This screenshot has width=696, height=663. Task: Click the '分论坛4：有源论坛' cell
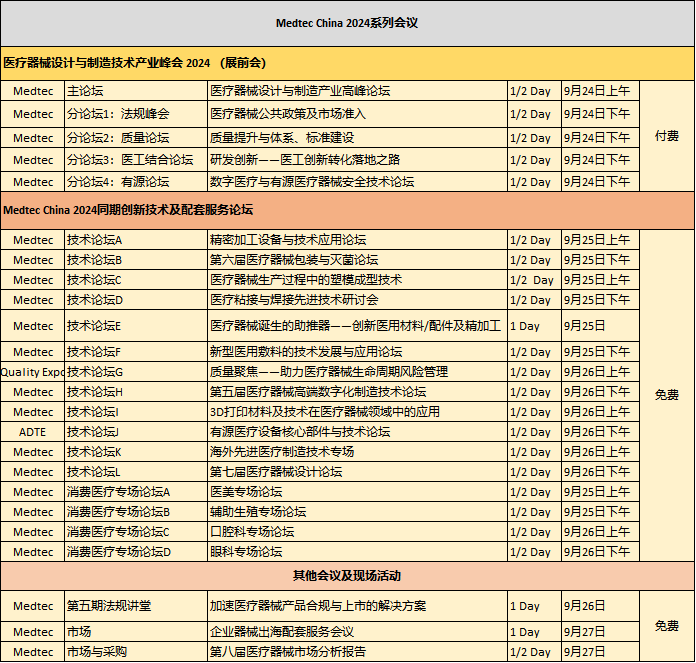pyautogui.click(x=136, y=182)
